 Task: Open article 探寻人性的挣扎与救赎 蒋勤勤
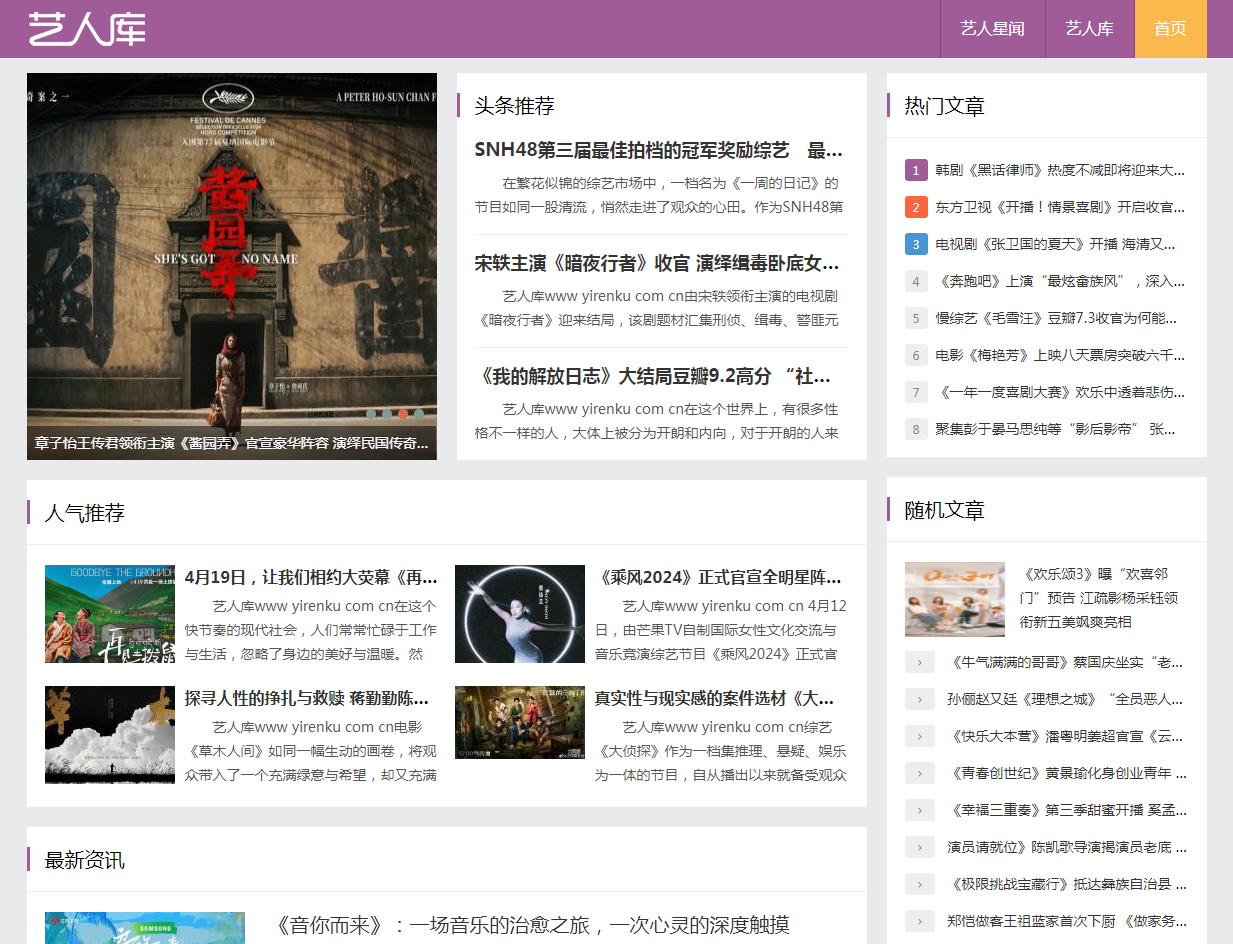point(307,698)
